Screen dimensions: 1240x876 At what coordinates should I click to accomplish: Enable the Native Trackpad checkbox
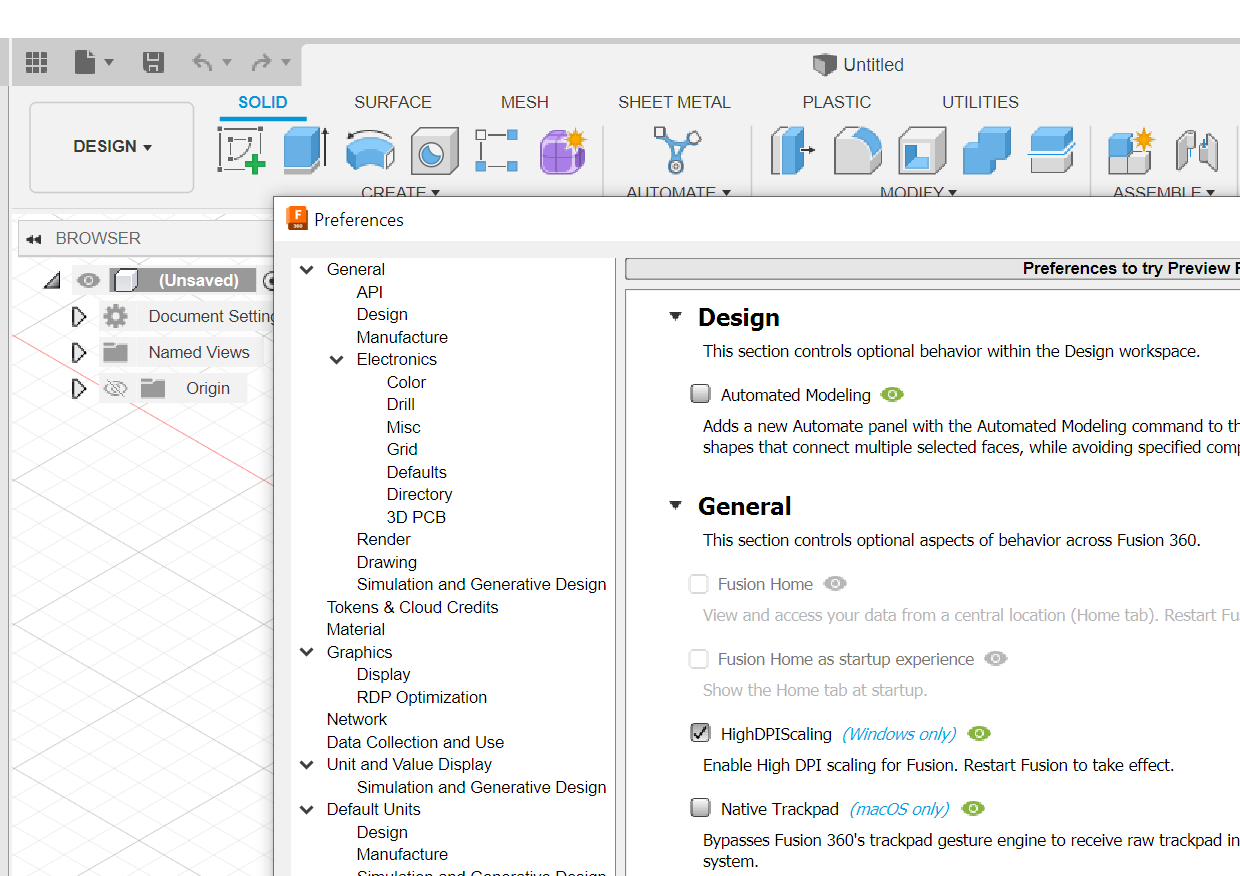coord(700,808)
